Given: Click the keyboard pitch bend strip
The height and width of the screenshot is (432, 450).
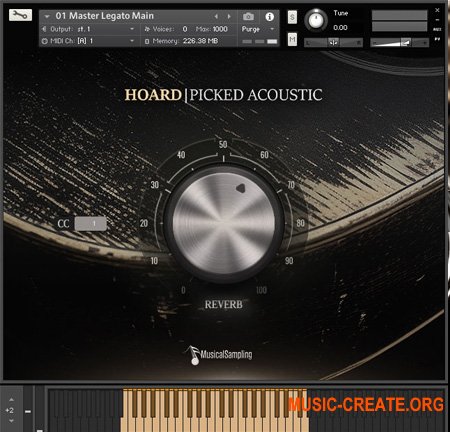Looking at the screenshot, I should click(28, 409).
